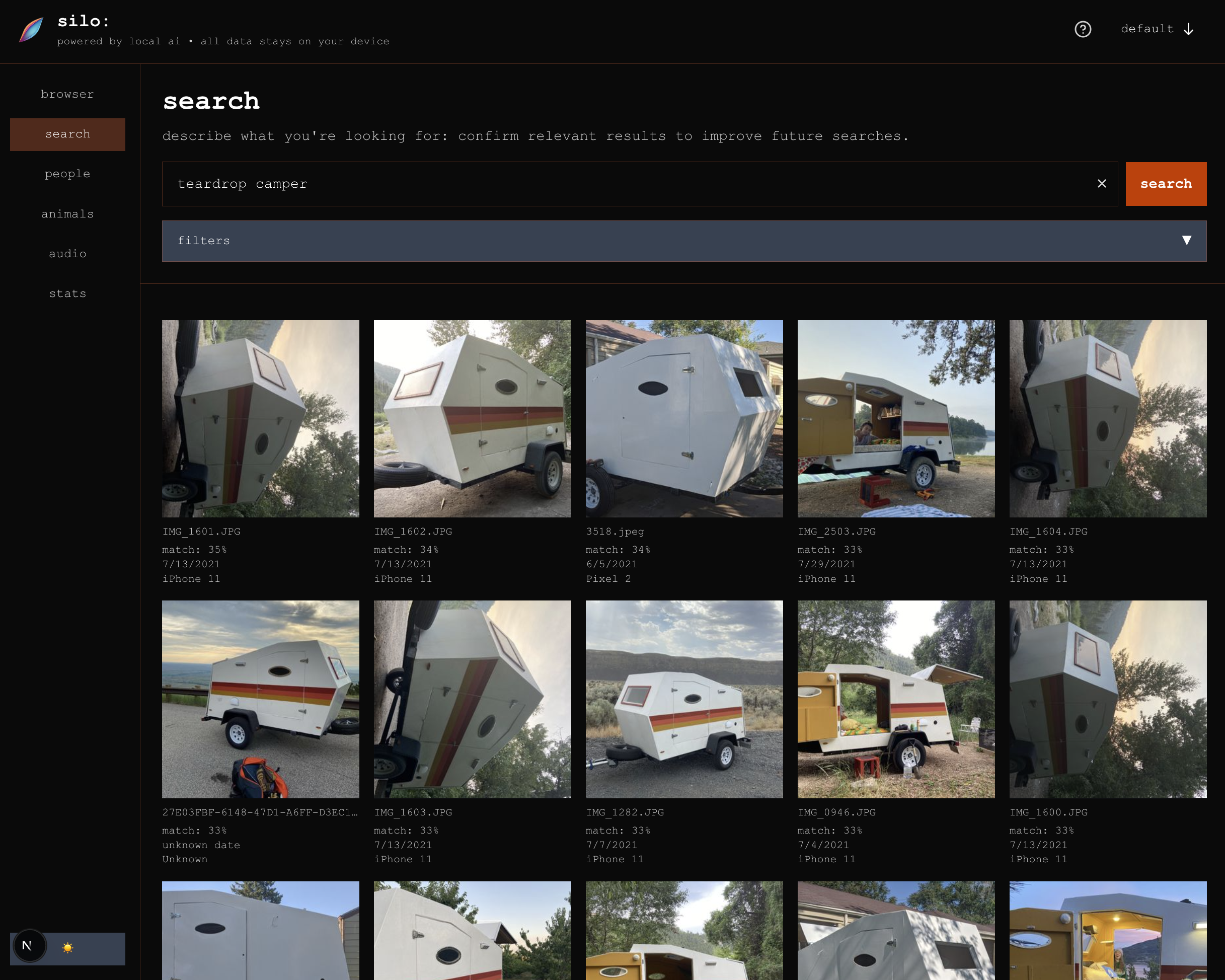Open the people section

click(67, 174)
